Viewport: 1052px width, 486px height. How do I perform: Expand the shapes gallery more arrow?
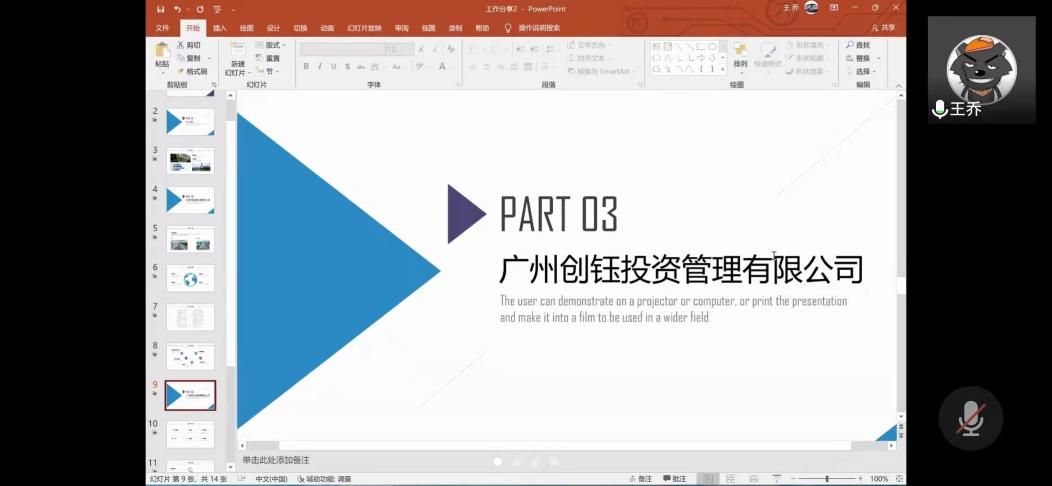[x=723, y=68]
